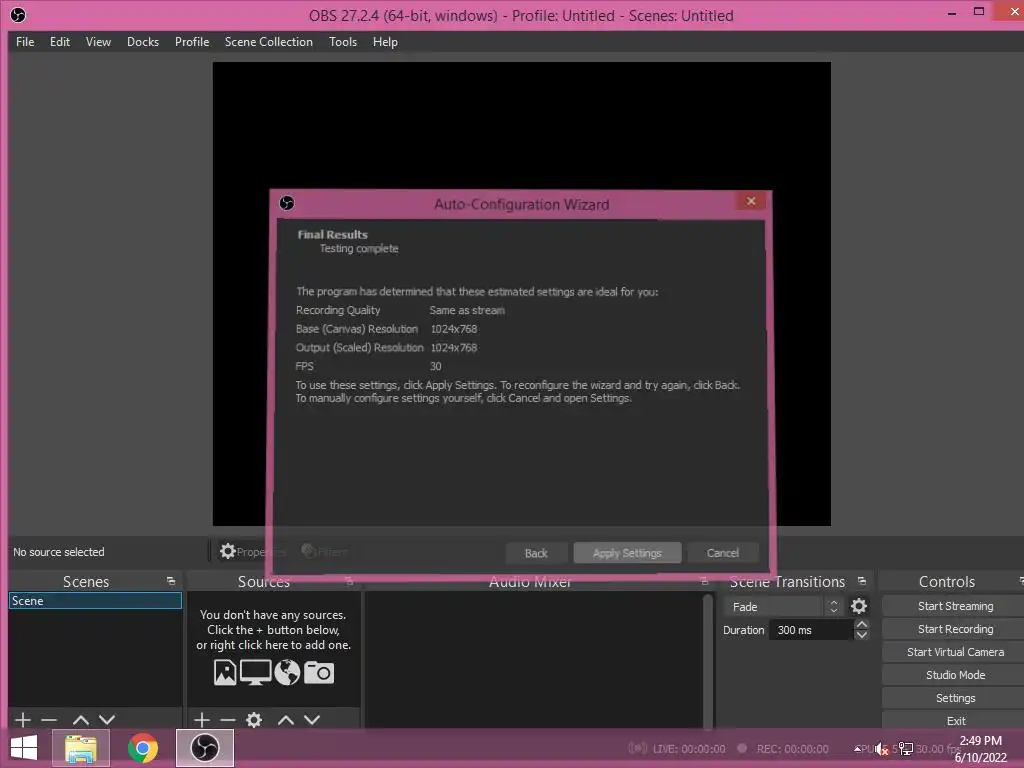Screen dimensions: 1024x768
Task: Click the network tray icon
Action: point(906,749)
